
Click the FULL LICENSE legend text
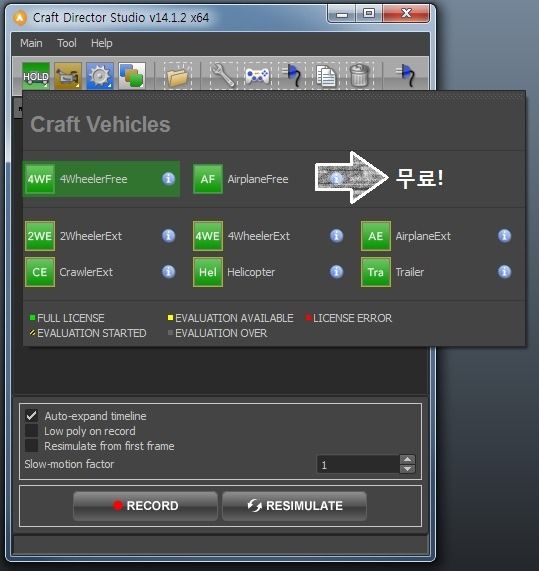[x=71, y=318]
